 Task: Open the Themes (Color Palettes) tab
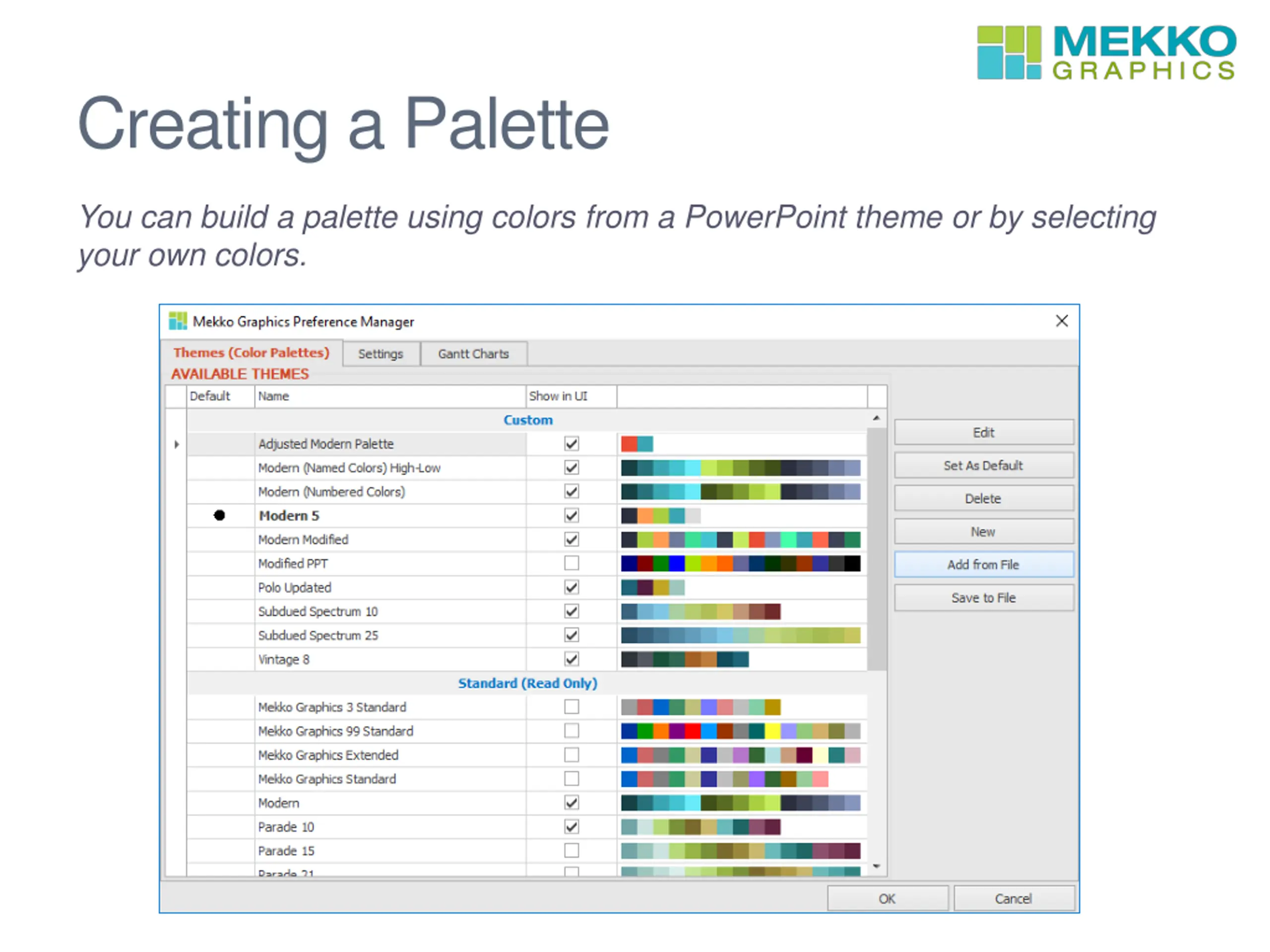(x=252, y=353)
